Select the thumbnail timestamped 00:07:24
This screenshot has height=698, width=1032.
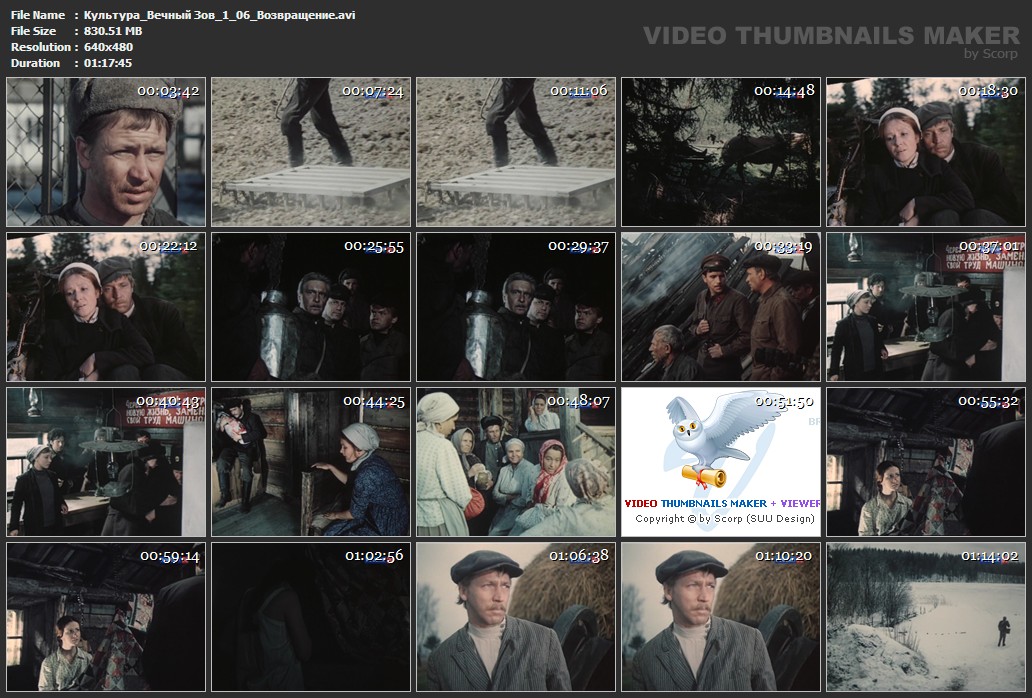coord(311,152)
